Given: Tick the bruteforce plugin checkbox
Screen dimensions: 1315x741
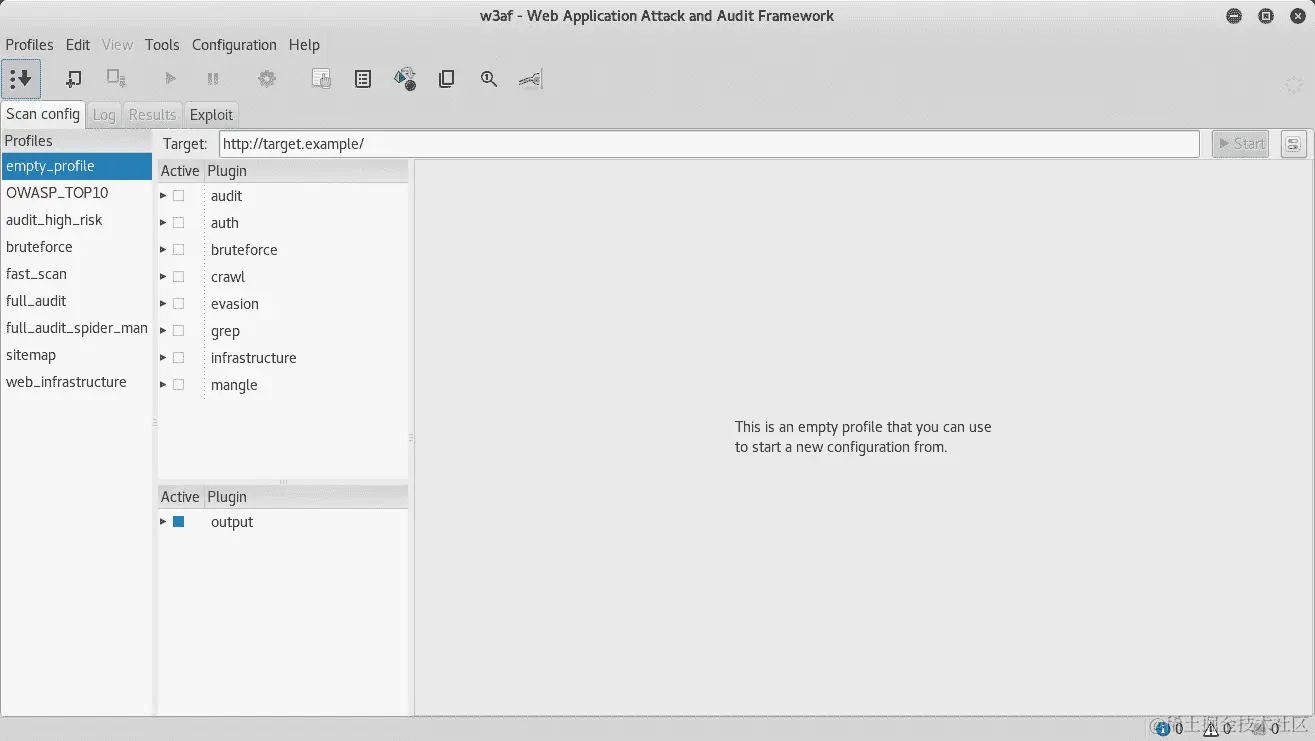Looking at the screenshot, I should click(x=179, y=250).
